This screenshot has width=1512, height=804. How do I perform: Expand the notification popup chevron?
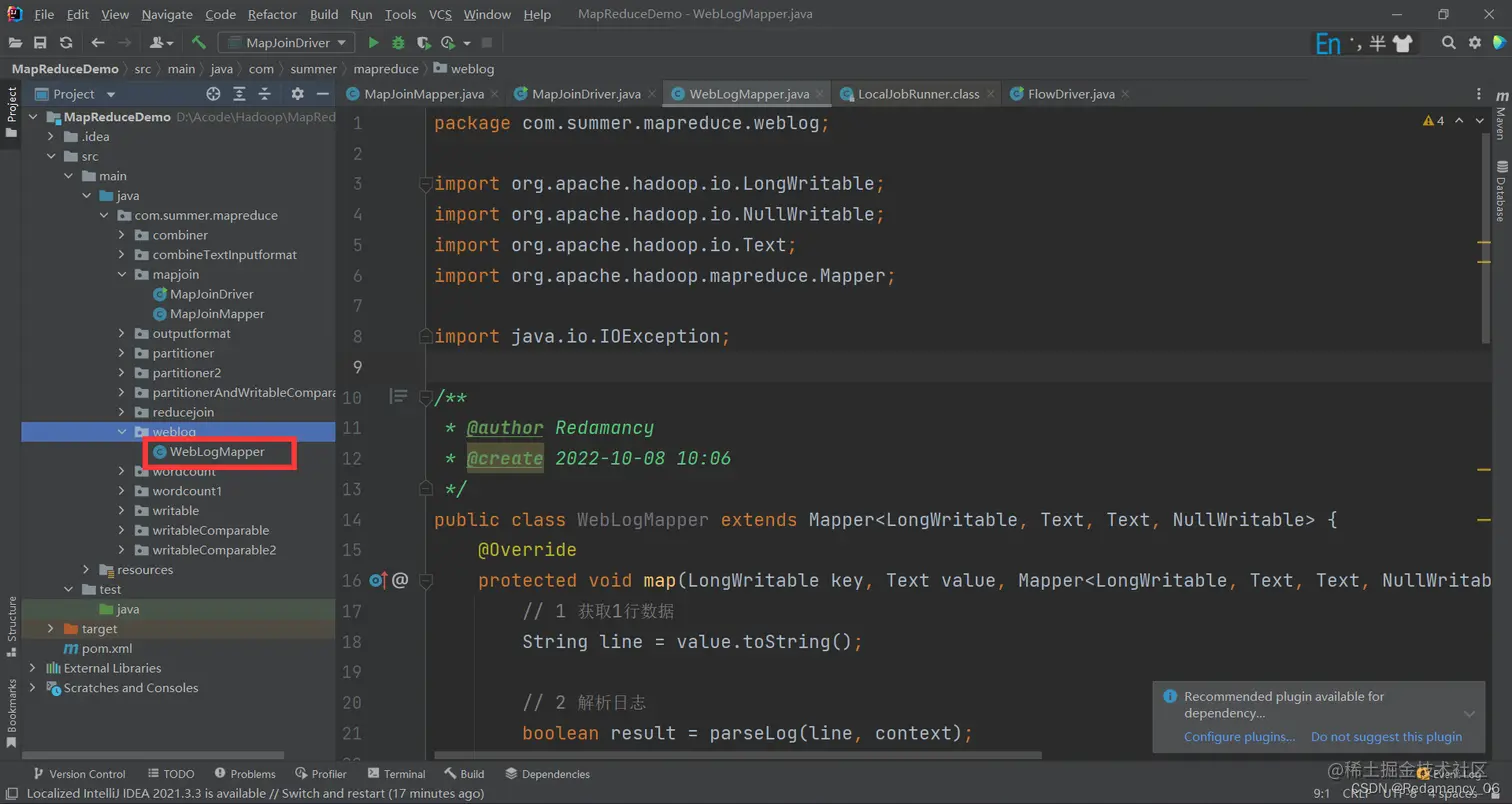click(1469, 713)
